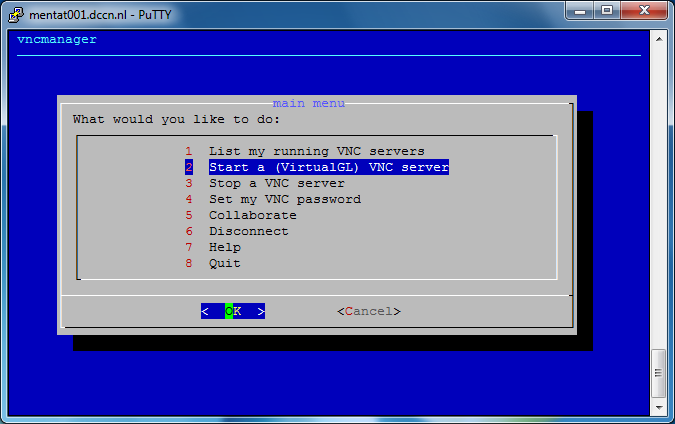The image size is (675, 424).
Task: Maximize the PuTTY window
Action: 607,10
